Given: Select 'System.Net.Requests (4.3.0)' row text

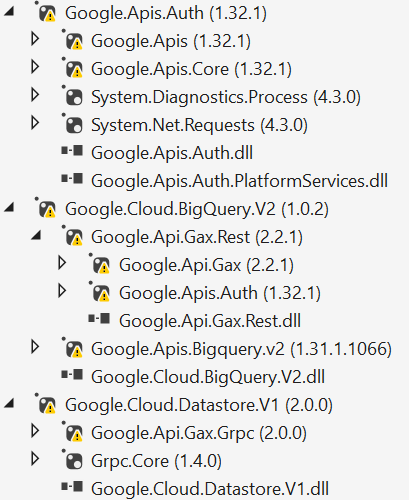Looking at the screenshot, I should 199,126.
